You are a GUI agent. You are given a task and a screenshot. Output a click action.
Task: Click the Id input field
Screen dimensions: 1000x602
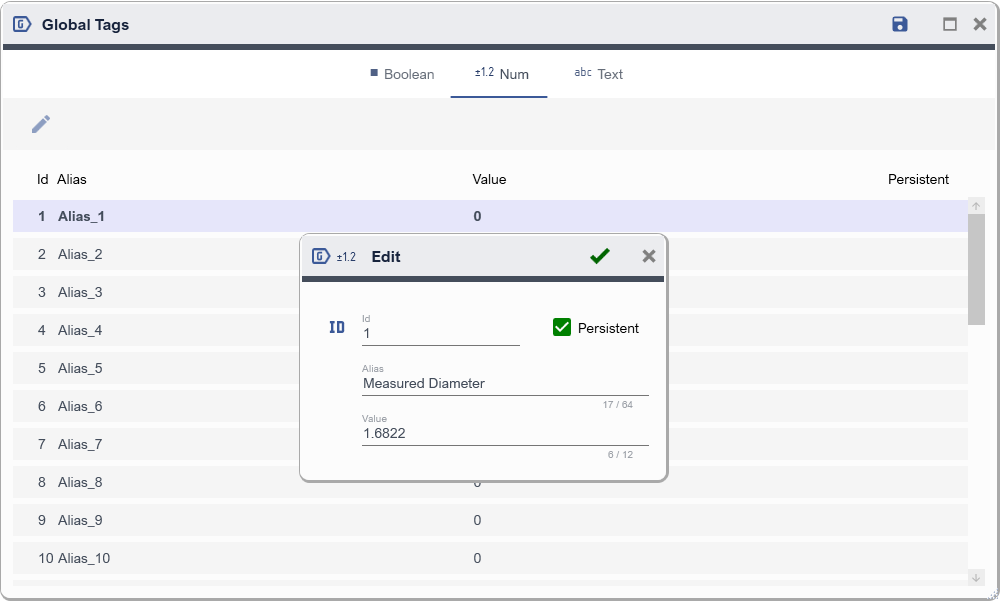pyautogui.click(x=440, y=334)
